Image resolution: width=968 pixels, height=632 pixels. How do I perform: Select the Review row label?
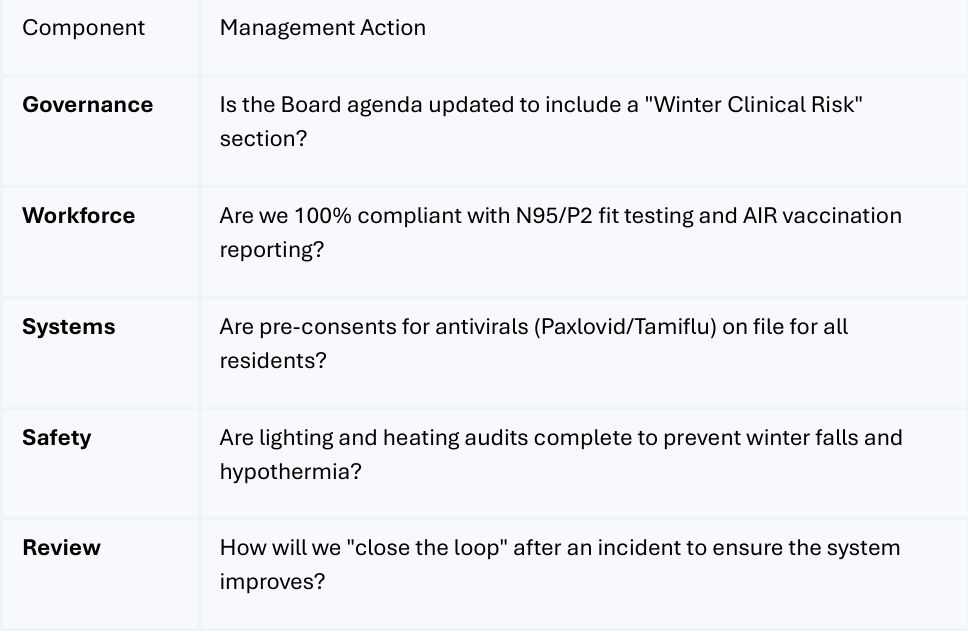[x=61, y=548]
